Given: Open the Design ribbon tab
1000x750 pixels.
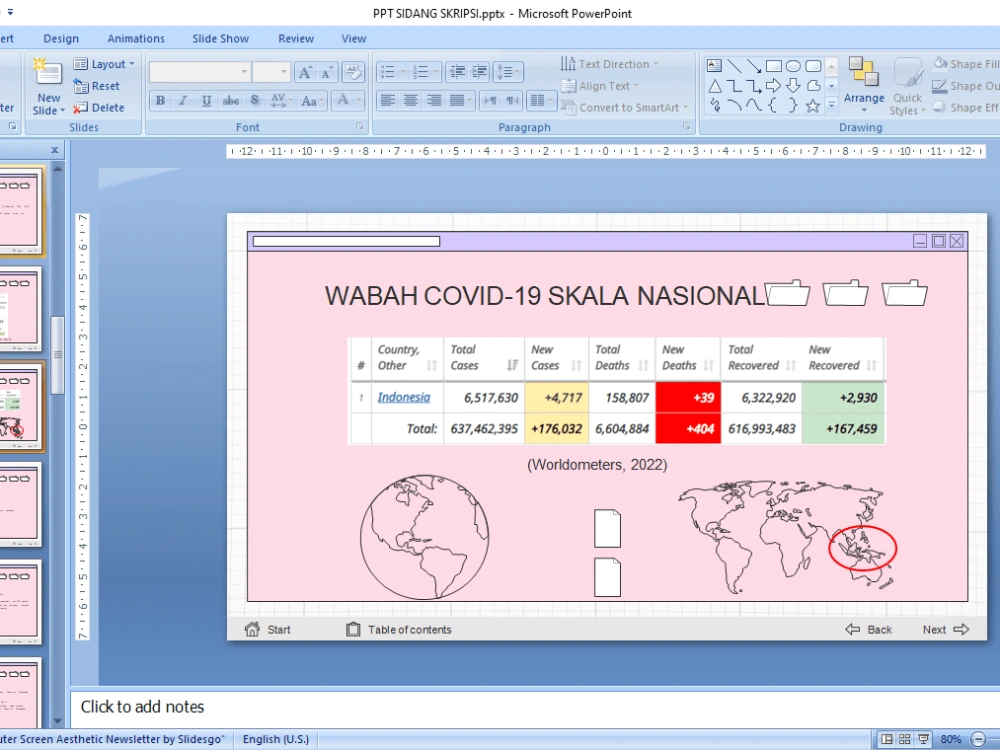Looking at the screenshot, I should click(61, 38).
